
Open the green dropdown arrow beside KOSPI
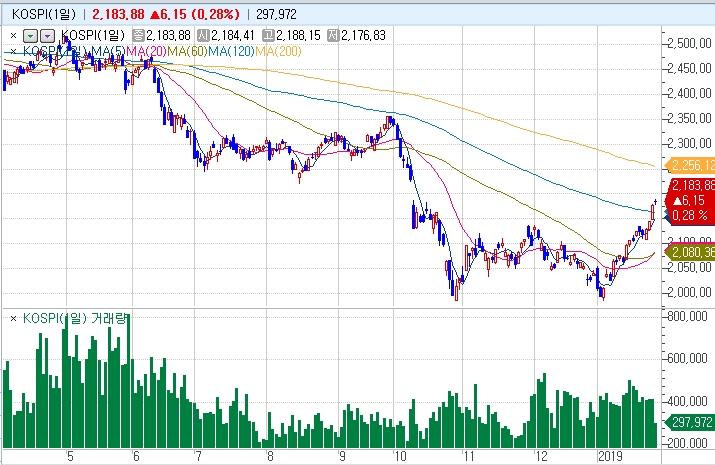click(x=29, y=35)
